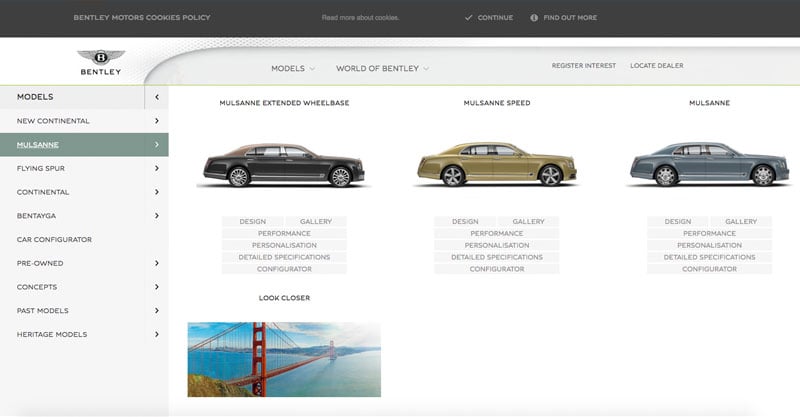Click the Mulsanne Speed heading
The height and width of the screenshot is (417, 800).
click(497, 103)
